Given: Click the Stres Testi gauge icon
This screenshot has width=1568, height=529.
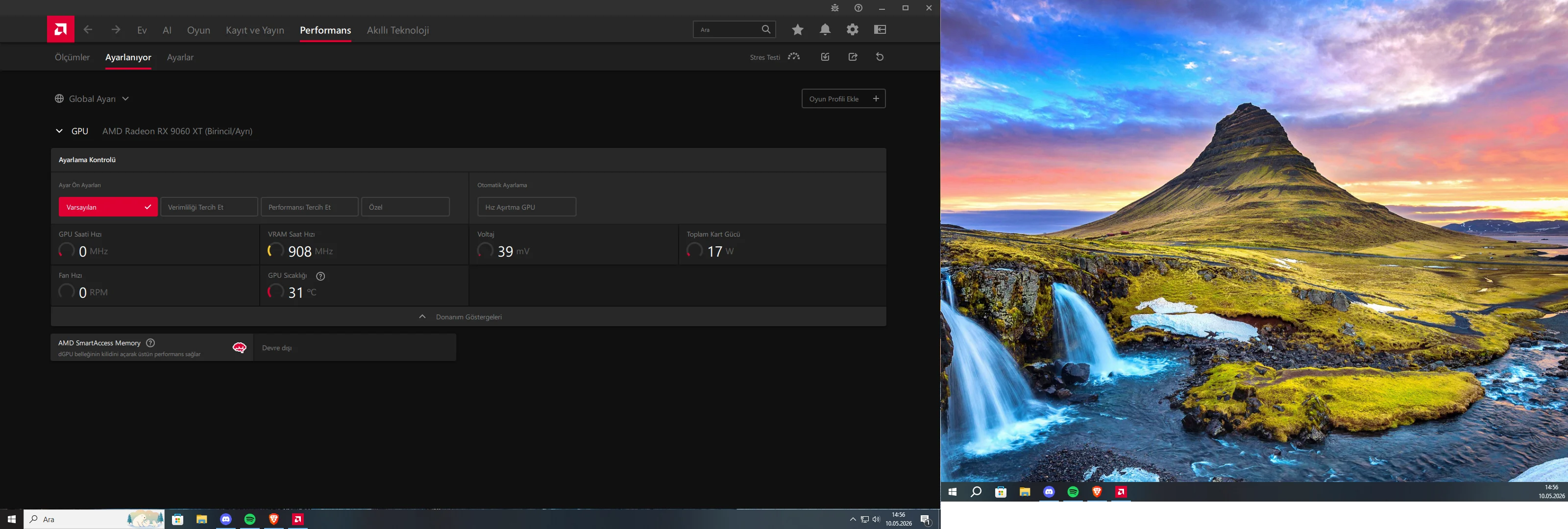Looking at the screenshot, I should [x=794, y=57].
